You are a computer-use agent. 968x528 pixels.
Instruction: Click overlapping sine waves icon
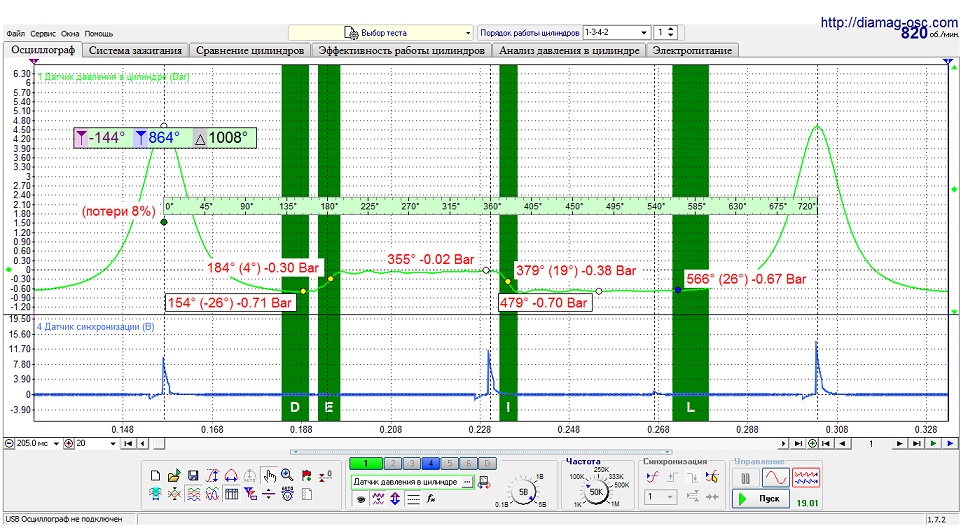pos(212,494)
